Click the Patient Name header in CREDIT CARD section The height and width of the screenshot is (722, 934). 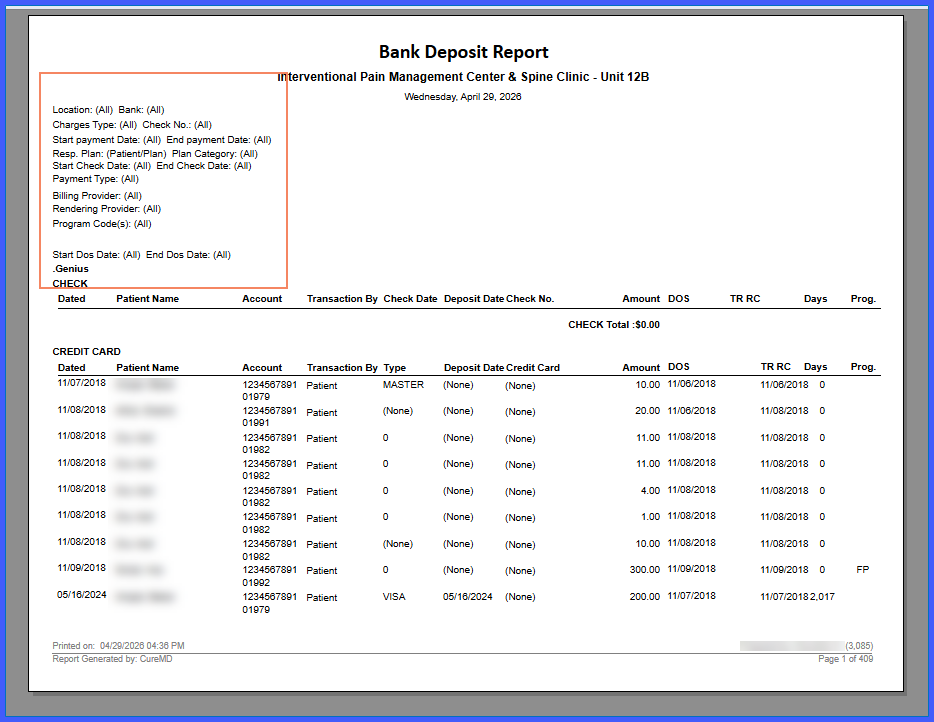(147, 368)
